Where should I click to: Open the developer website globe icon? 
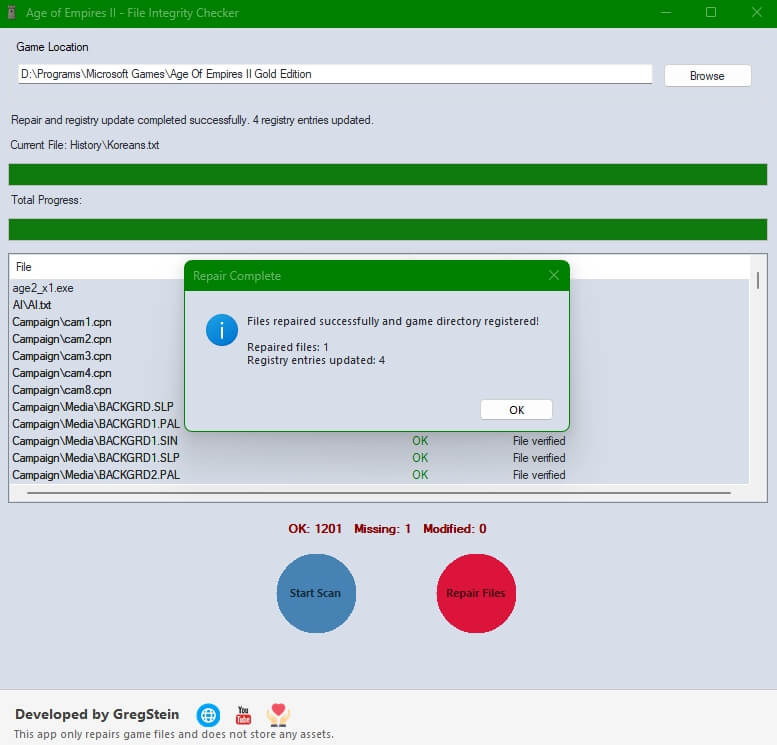(208, 715)
